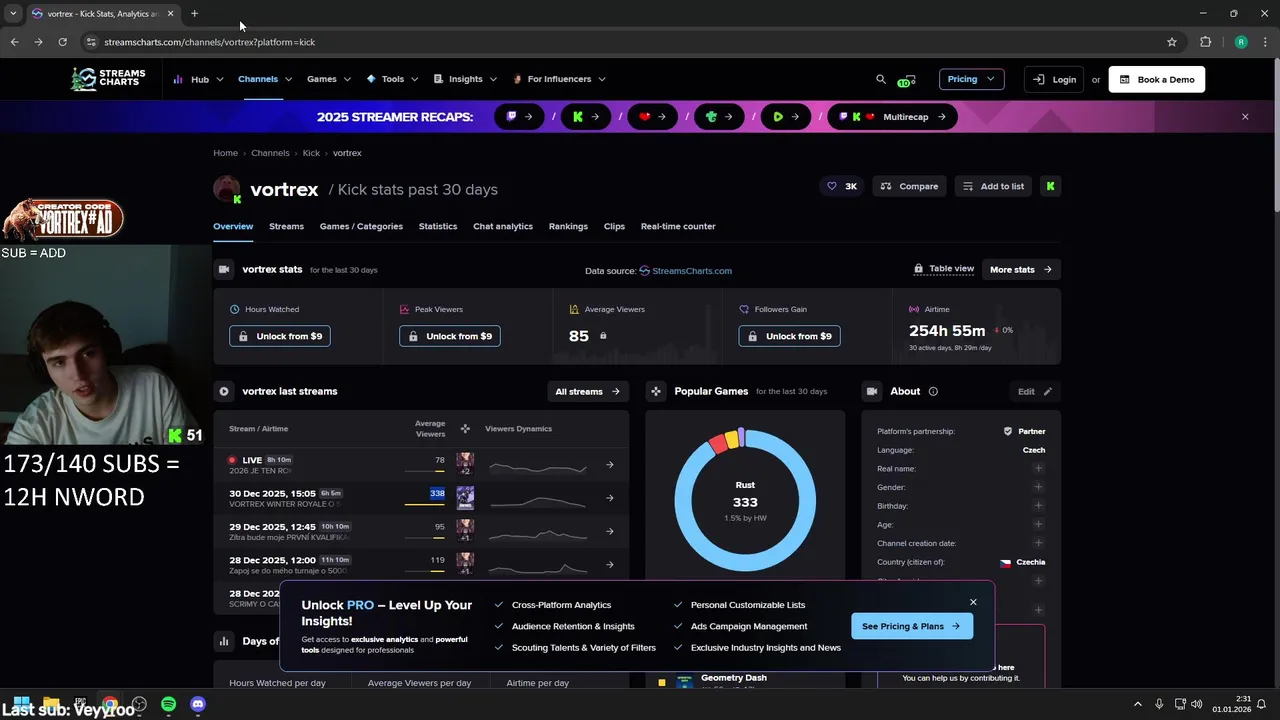Click Book a Demo button

(1157, 79)
